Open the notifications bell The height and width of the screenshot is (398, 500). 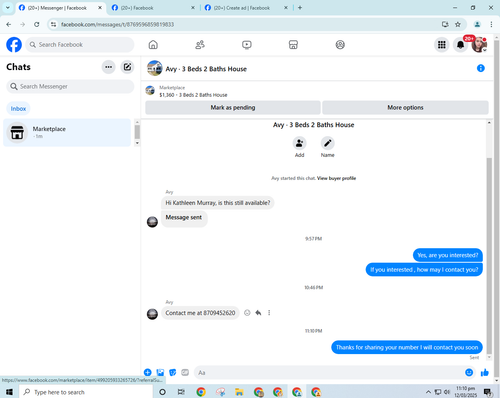(460, 45)
